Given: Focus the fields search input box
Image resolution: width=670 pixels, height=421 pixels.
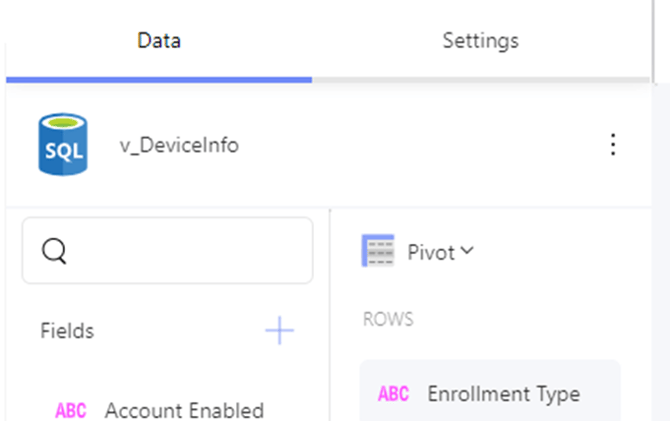Looking at the screenshot, I should (x=168, y=250).
